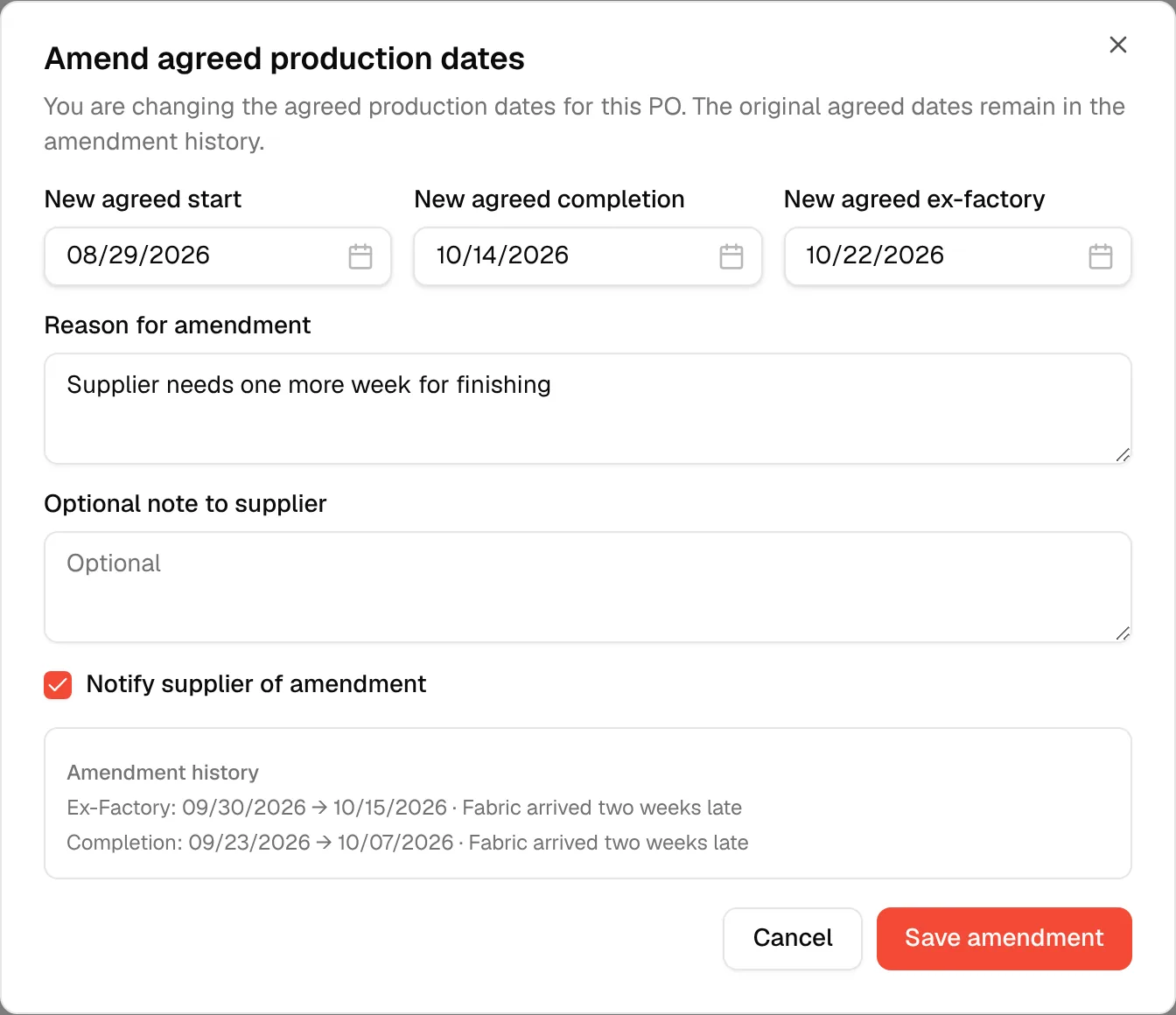Screen dimensions: 1176x1015
Task: Focus the Optional note to supplier textarea
Action: coord(588,587)
